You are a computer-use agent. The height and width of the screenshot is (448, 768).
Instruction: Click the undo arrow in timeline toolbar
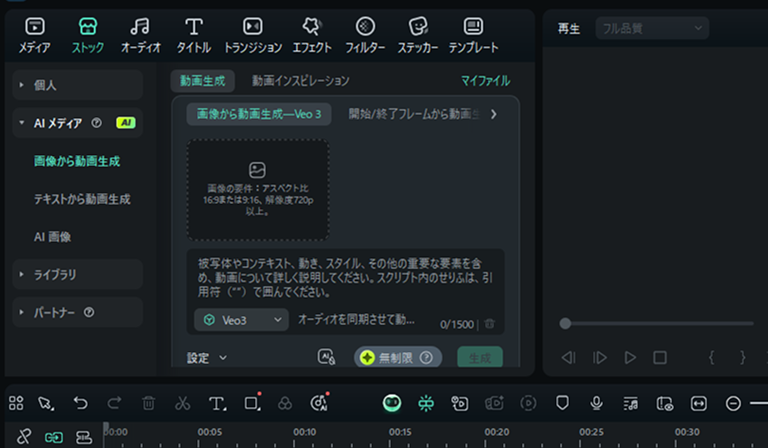pyautogui.click(x=81, y=403)
